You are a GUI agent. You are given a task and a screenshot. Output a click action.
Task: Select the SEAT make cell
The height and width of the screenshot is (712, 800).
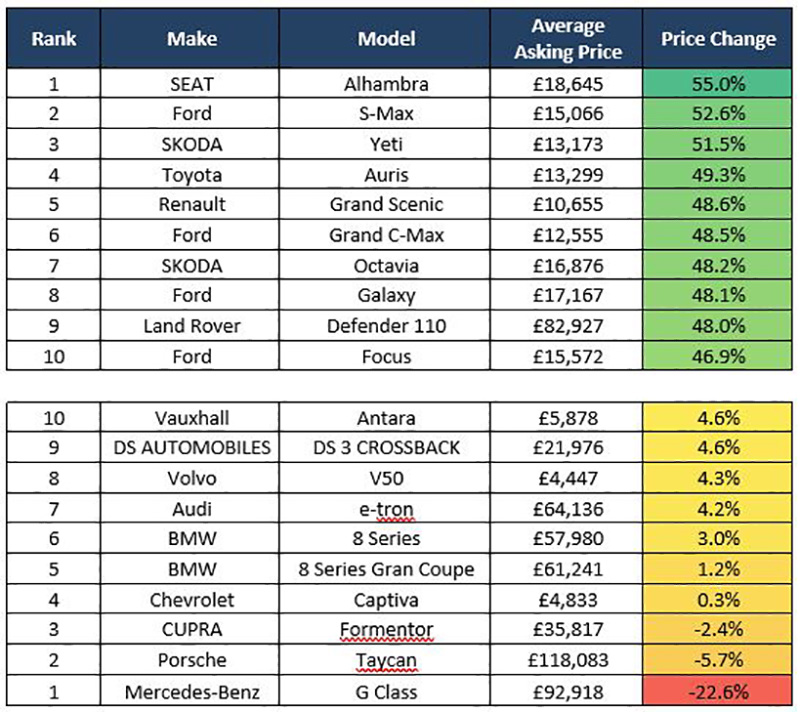click(x=191, y=86)
